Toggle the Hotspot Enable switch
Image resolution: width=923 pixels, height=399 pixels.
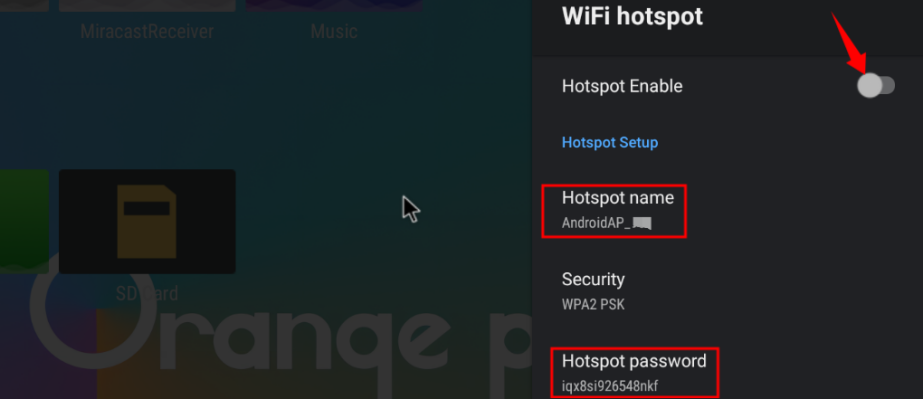pos(876,86)
